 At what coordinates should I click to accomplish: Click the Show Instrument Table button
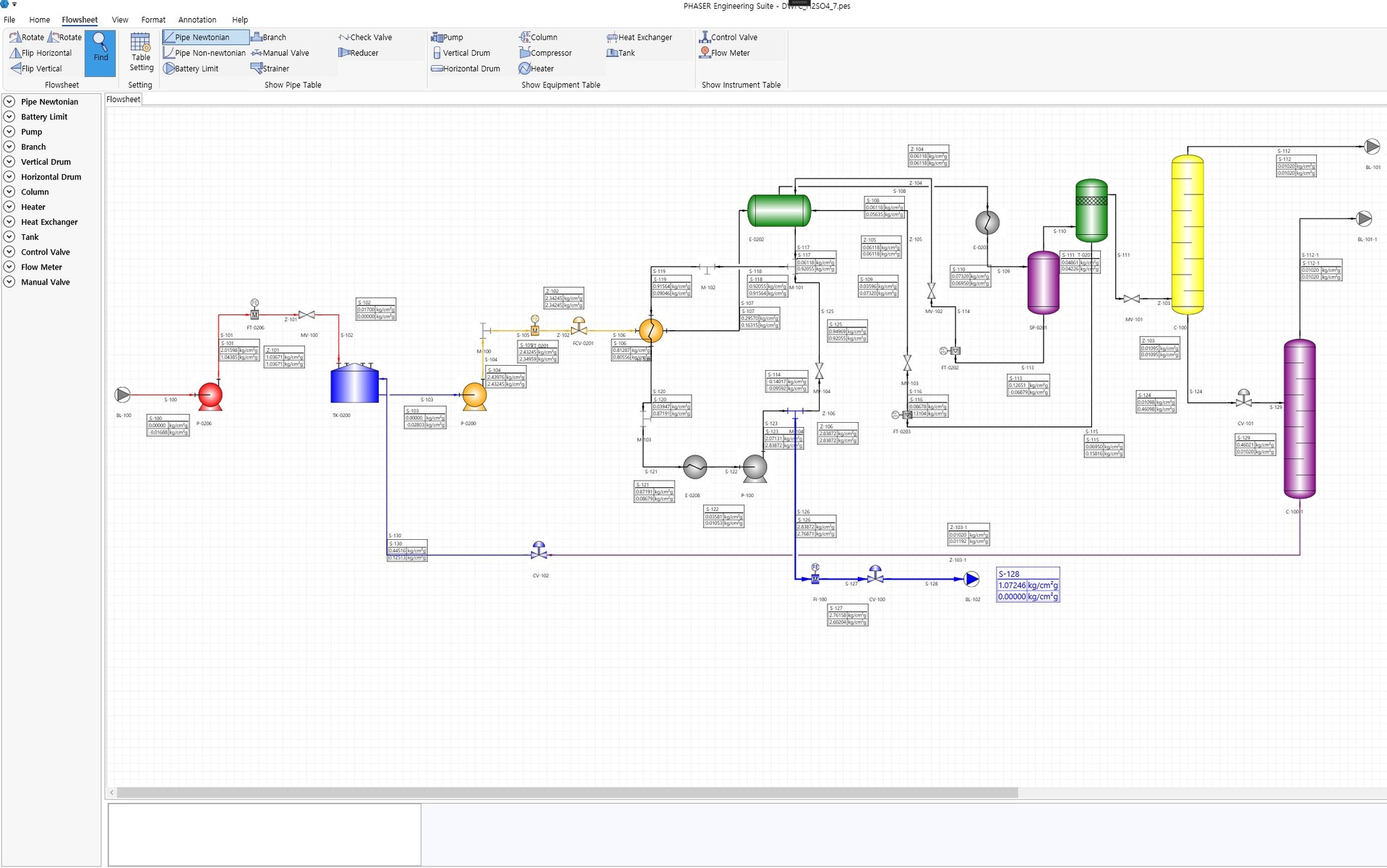click(741, 85)
